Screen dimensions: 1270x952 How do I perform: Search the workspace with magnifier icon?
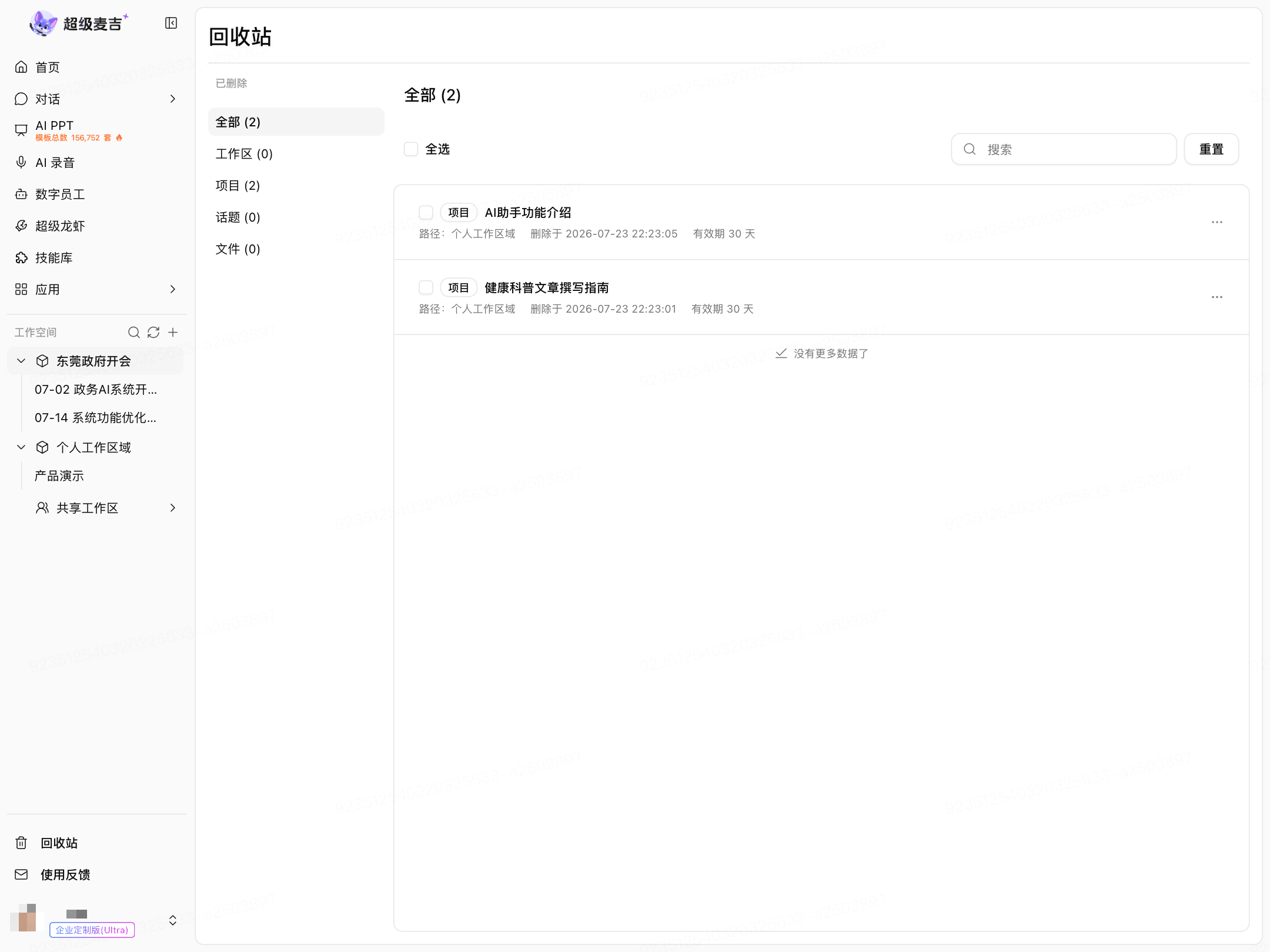click(134, 333)
